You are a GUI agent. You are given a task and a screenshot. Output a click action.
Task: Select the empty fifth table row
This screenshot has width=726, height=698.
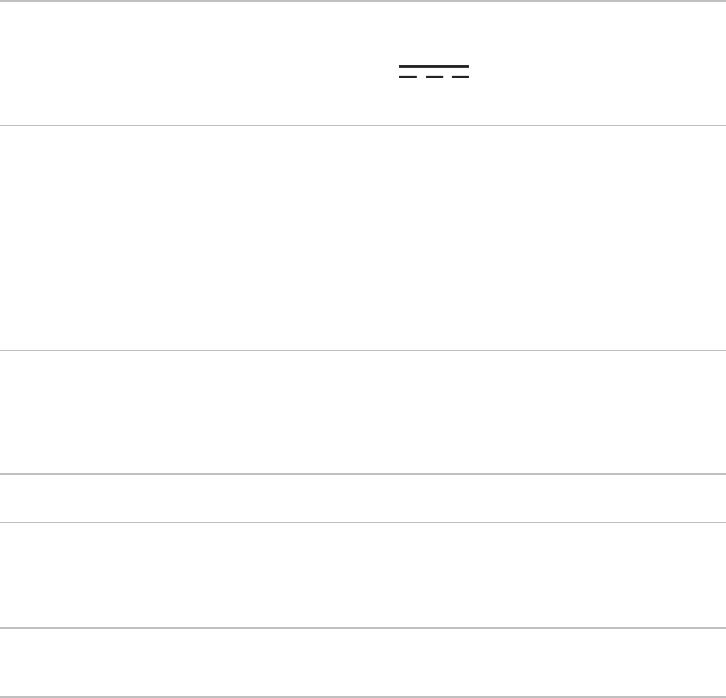tap(363, 575)
